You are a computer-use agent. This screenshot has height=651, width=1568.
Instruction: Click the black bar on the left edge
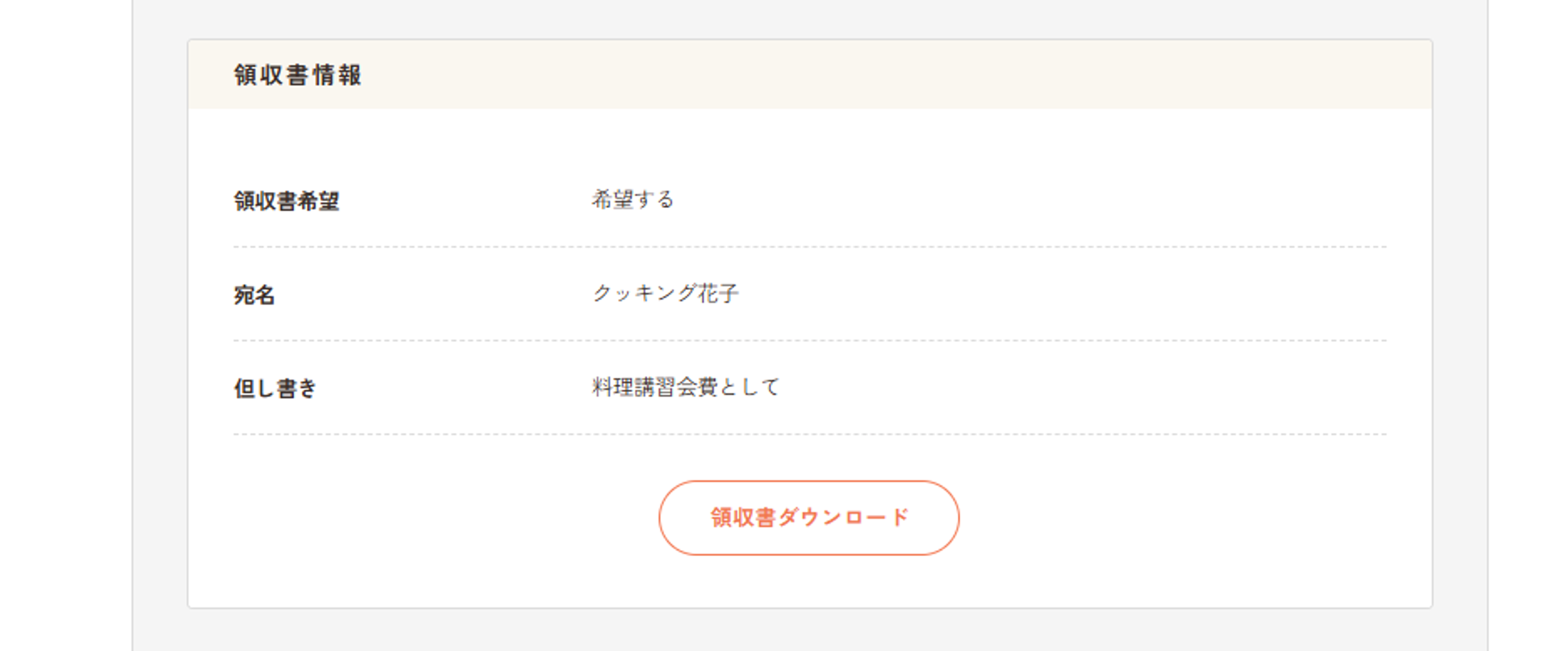point(36,326)
